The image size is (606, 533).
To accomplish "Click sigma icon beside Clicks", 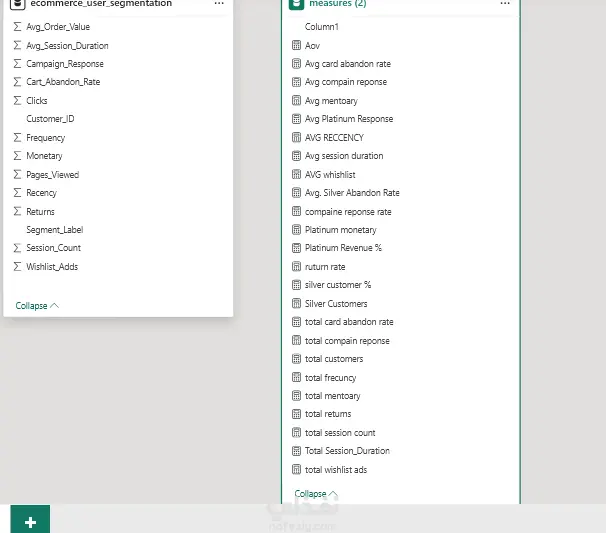I will click(17, 100).
